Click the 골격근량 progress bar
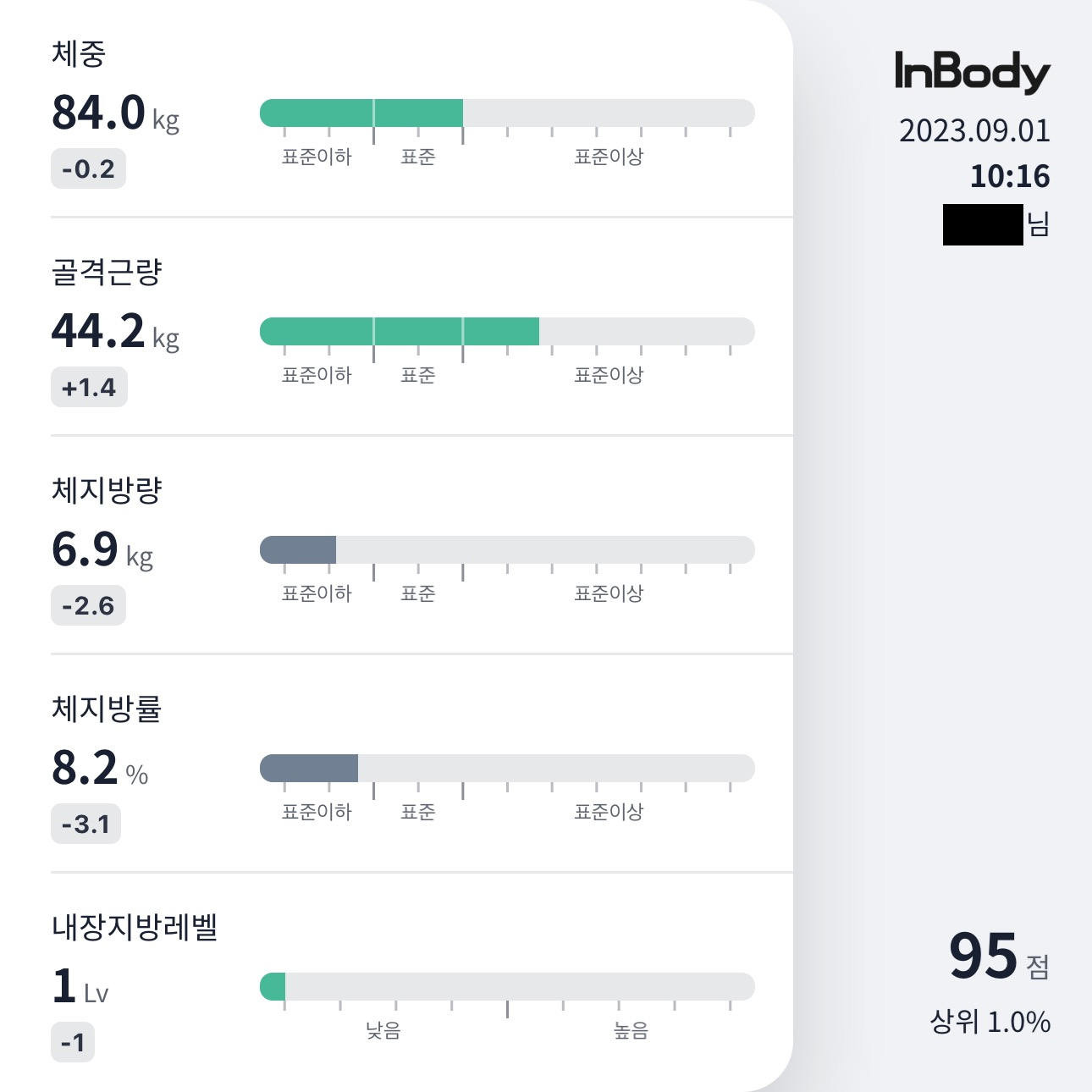 506,332
